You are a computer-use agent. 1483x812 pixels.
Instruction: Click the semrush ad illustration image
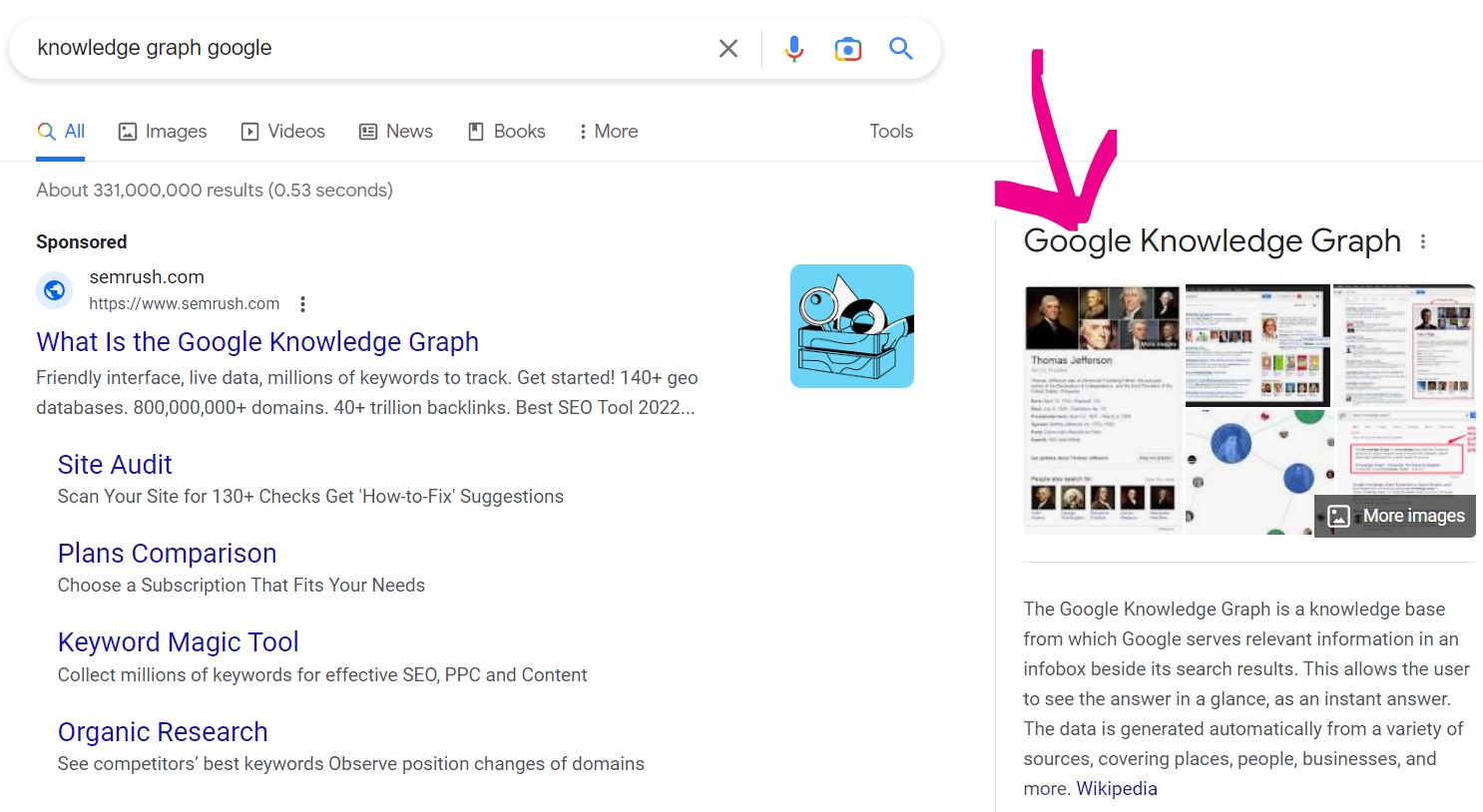(851, 326)
